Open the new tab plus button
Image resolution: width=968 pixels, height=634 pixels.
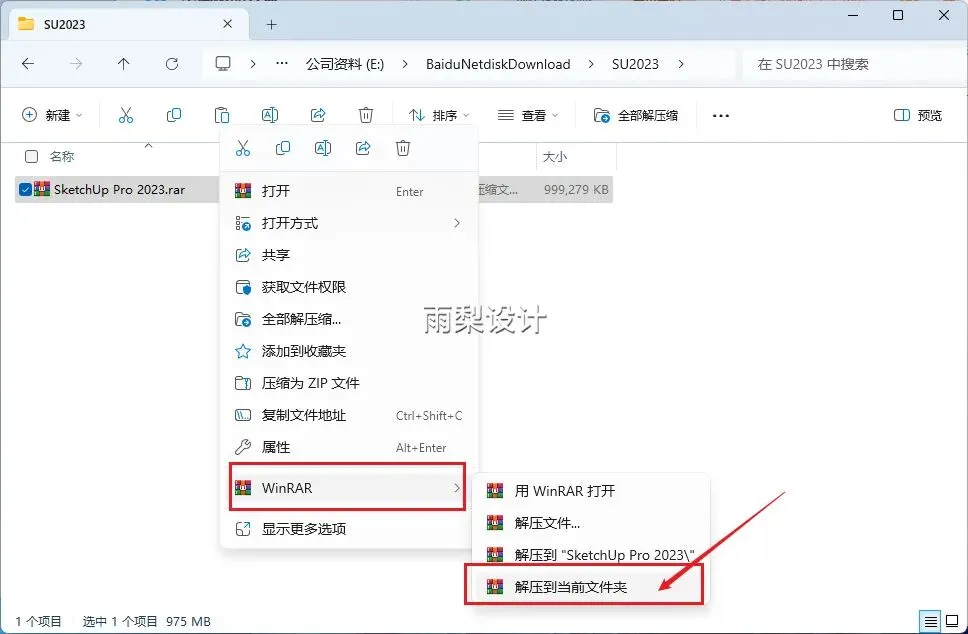(271, 25)
